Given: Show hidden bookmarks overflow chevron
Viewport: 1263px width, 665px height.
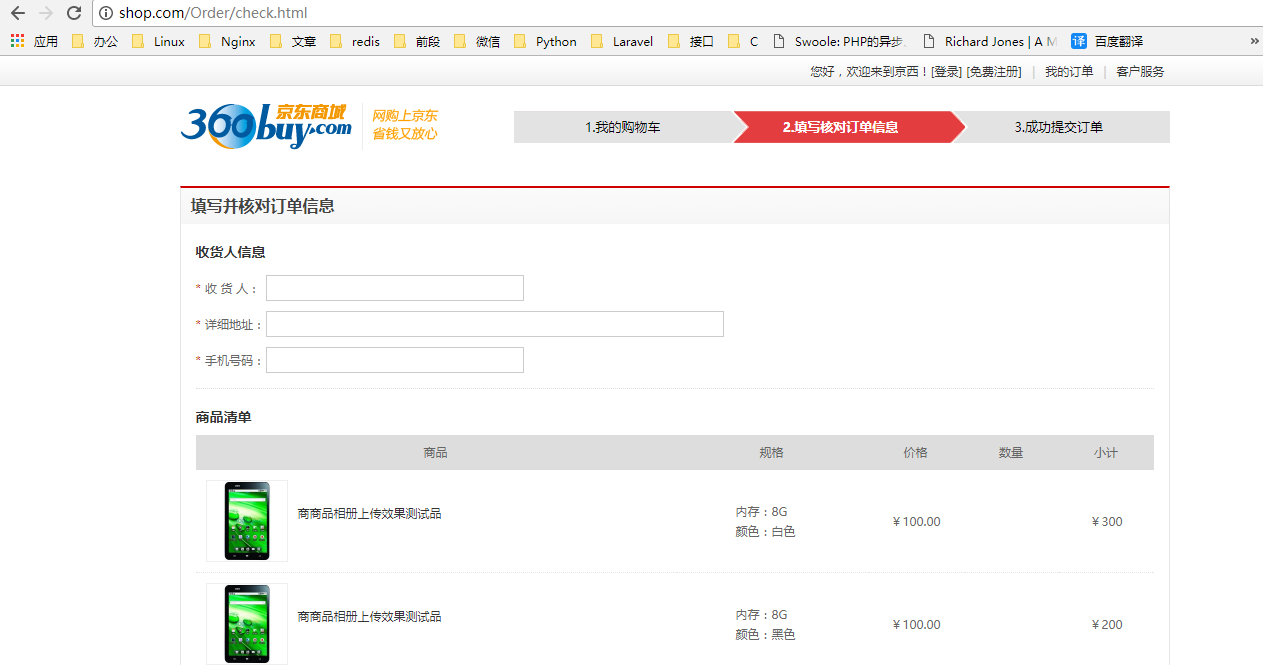Looking at the screenshot, I should [1254, 41].
